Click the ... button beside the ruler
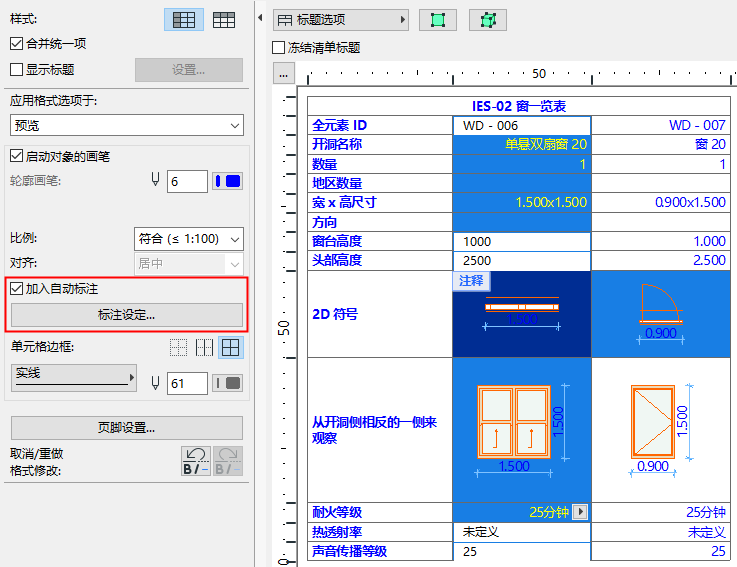The height and width of the screenshot is (567, 737). pos(283,74)
